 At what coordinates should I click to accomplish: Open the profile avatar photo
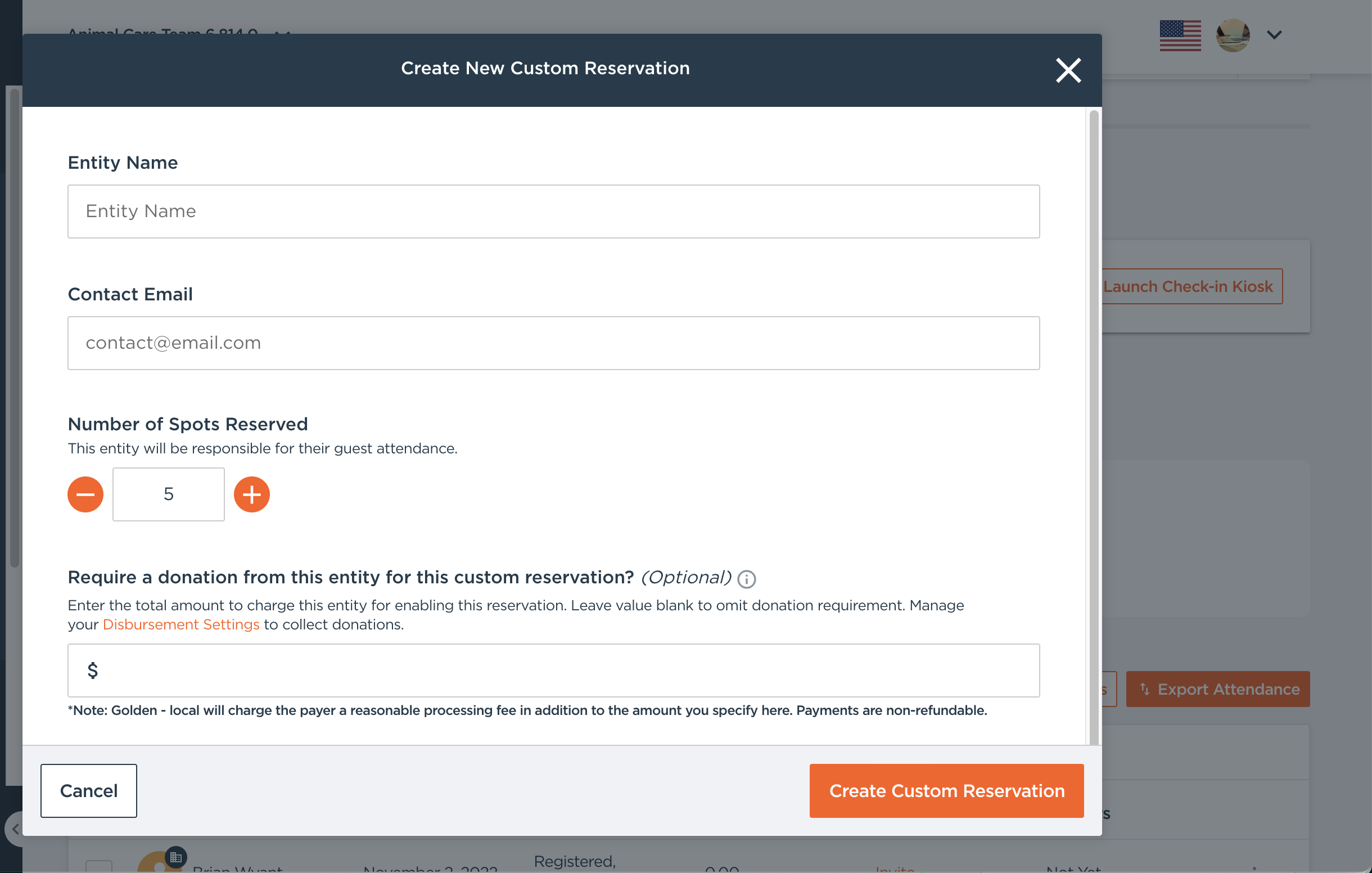click(x=1233, y=35)
